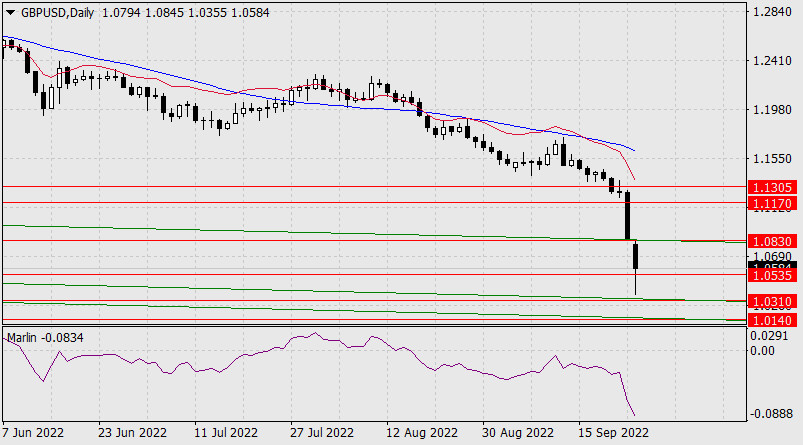Click the black current price tag on the scale
This screenshot has width=803, height=445.
coord(772,265)
